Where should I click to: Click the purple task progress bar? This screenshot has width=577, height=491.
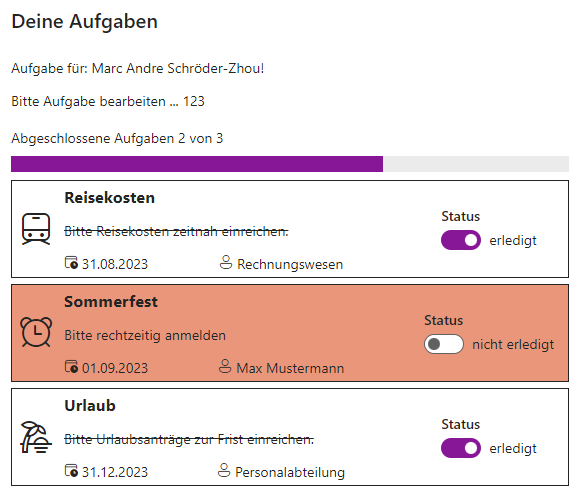click(x=197, y=164)
